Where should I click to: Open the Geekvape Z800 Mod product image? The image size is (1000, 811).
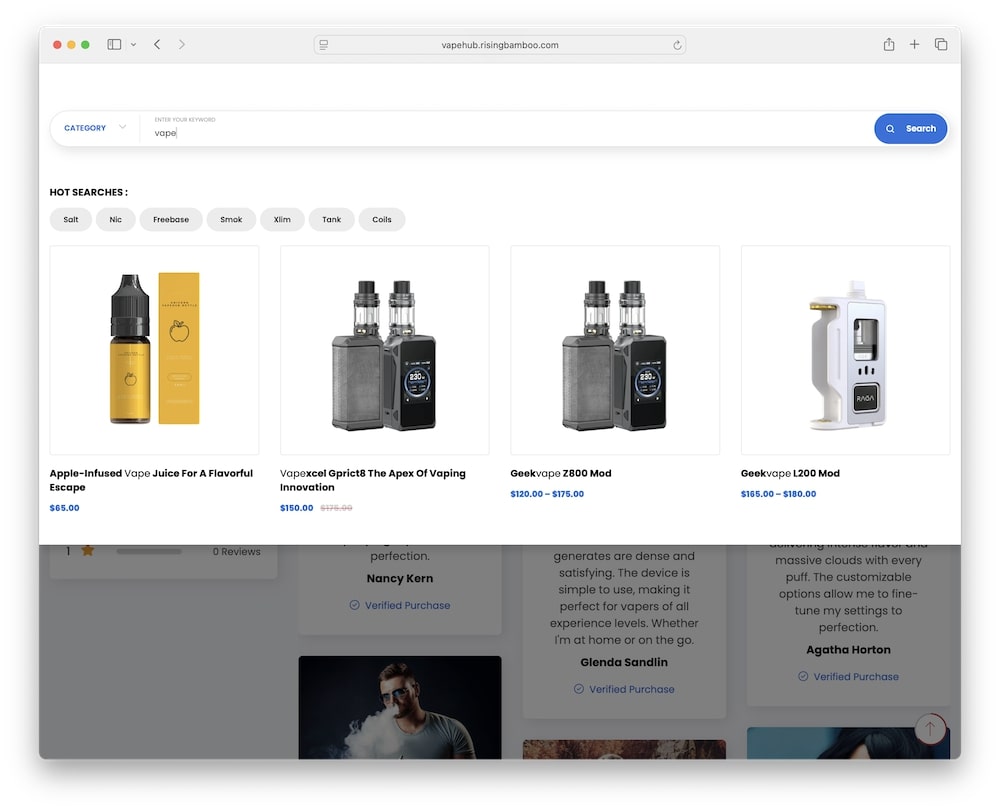coord(615,350)
